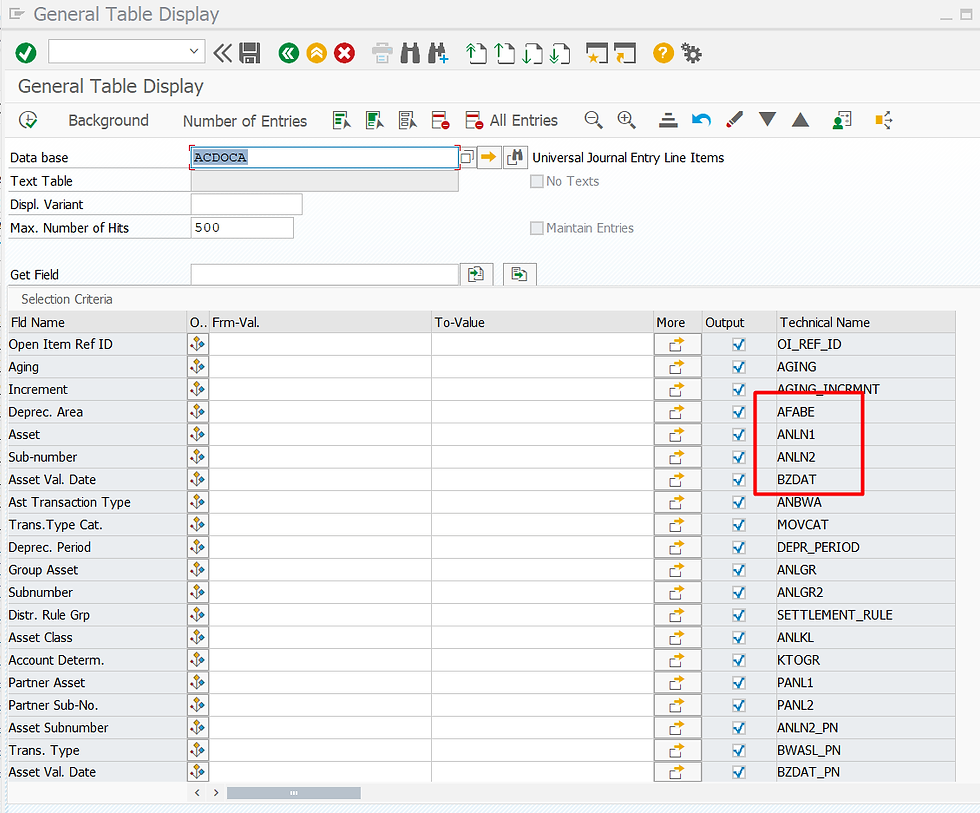
Task: Click the first import icon beside Get Field
Action: point(476,274)
